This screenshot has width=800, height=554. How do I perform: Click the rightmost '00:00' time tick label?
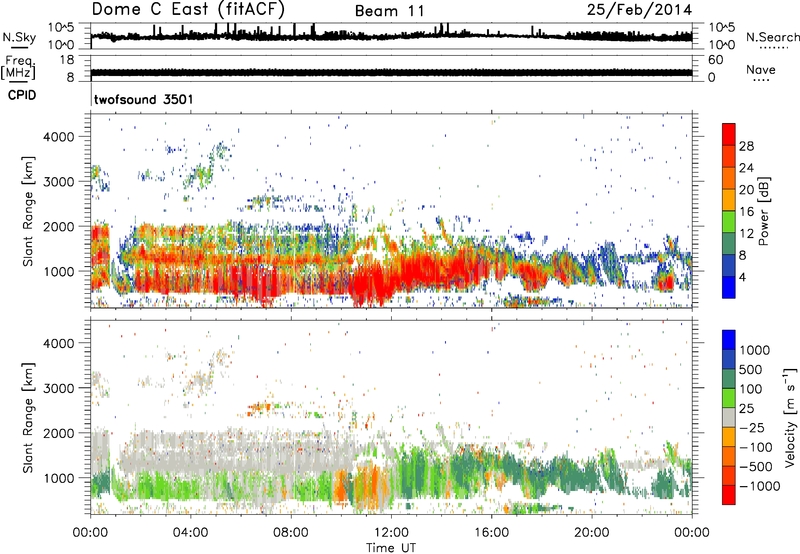692,532
